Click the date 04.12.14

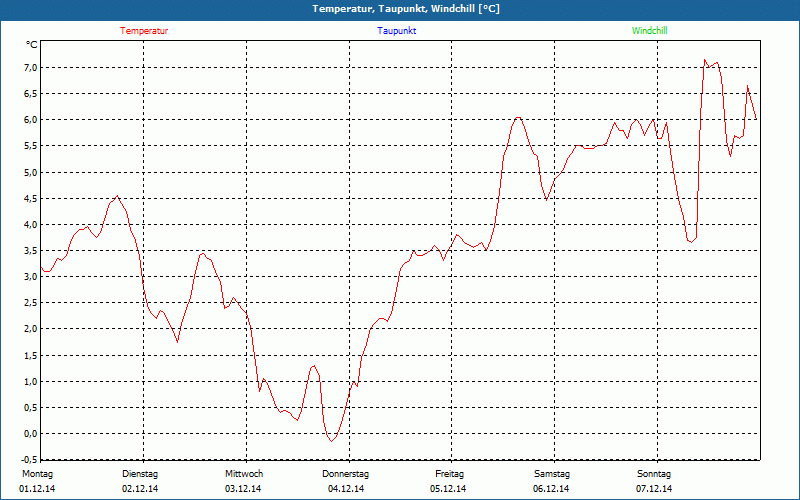tap(346, 489)
